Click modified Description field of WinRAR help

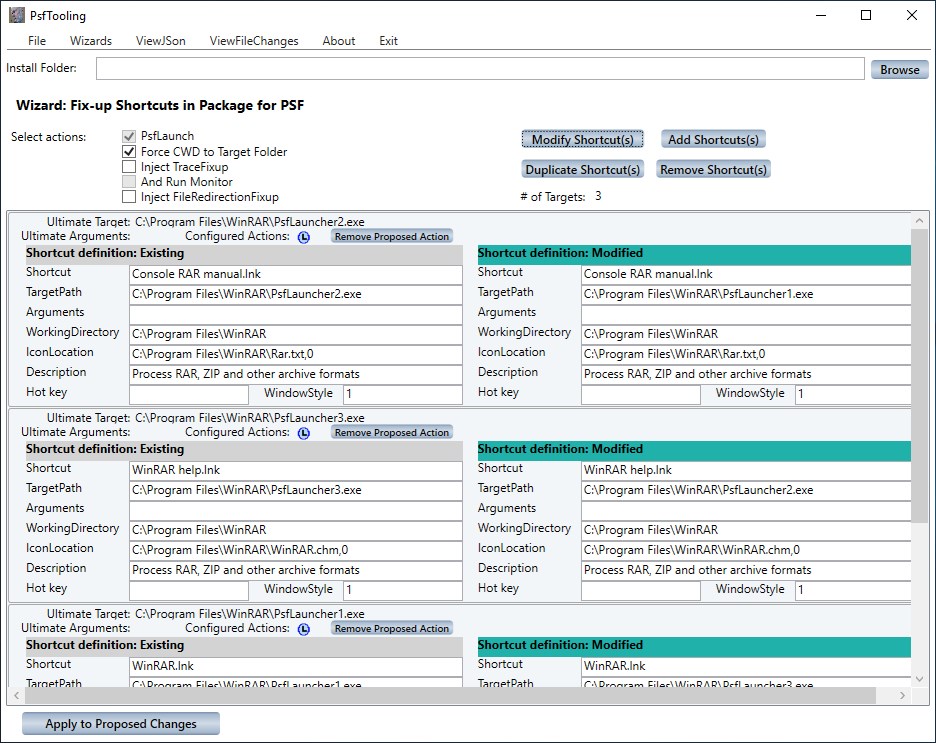tap(746, 570)
